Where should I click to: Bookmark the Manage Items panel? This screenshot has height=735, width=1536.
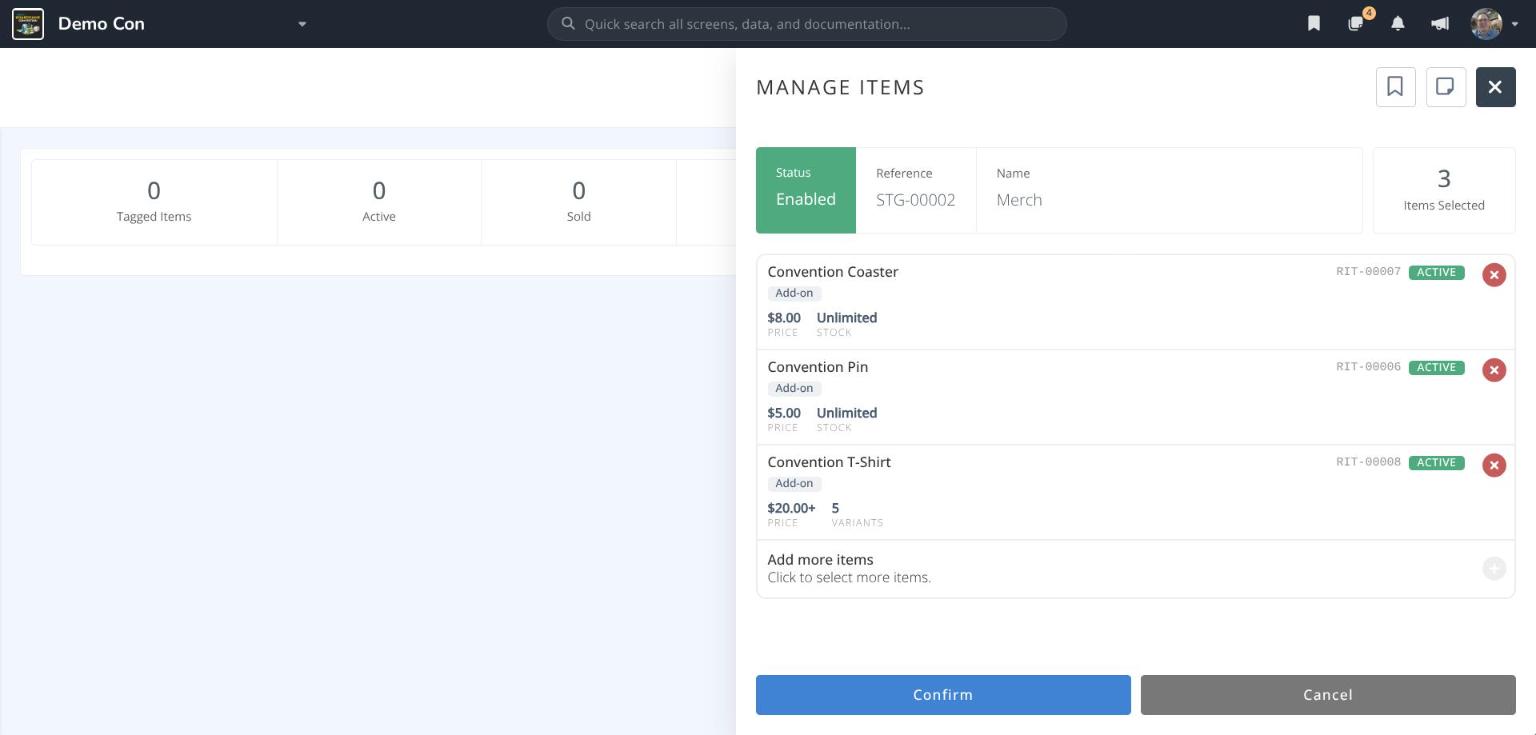click(1396, 87)
